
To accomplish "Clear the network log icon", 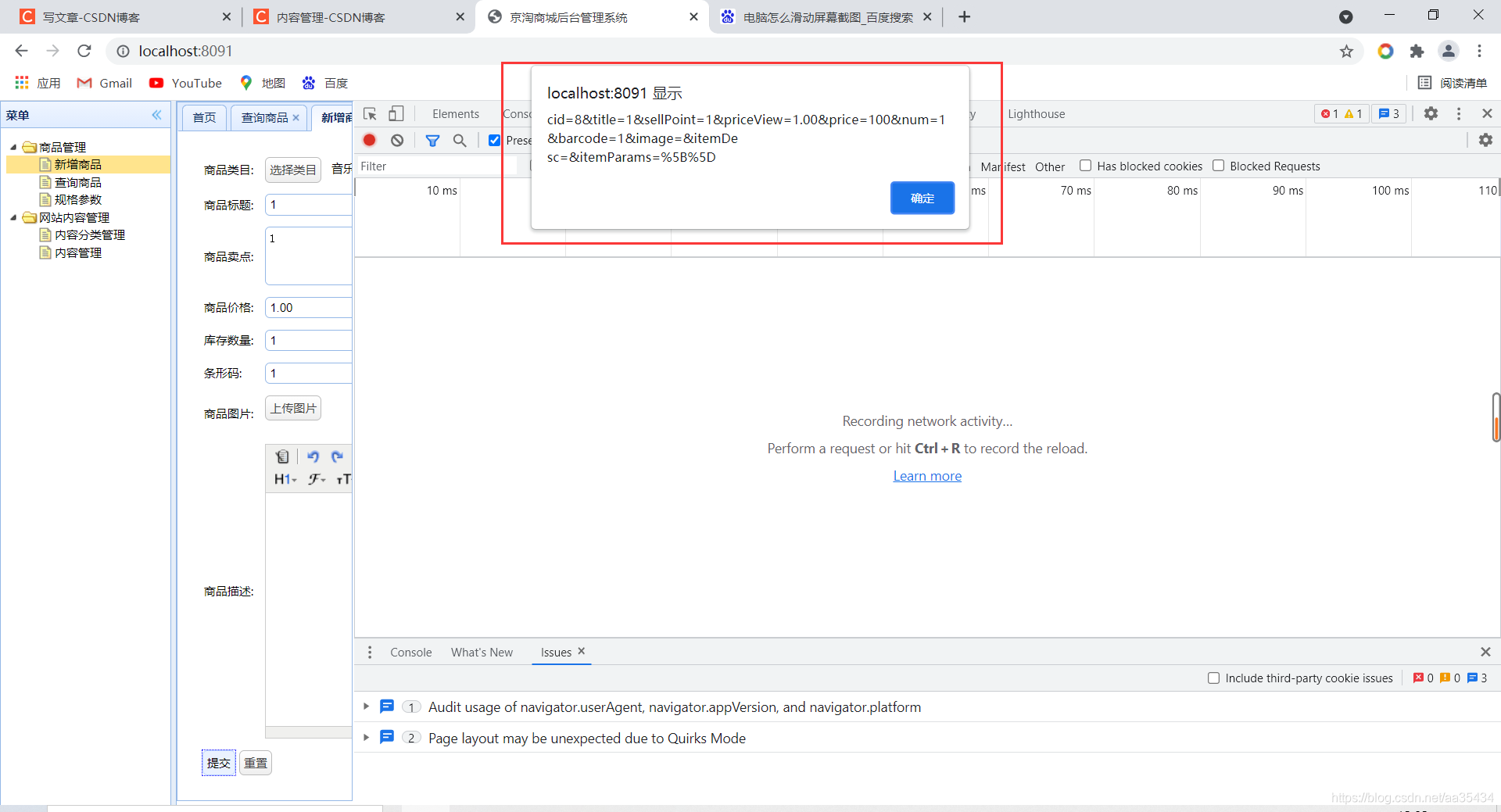I will click(x=397, y=140).
